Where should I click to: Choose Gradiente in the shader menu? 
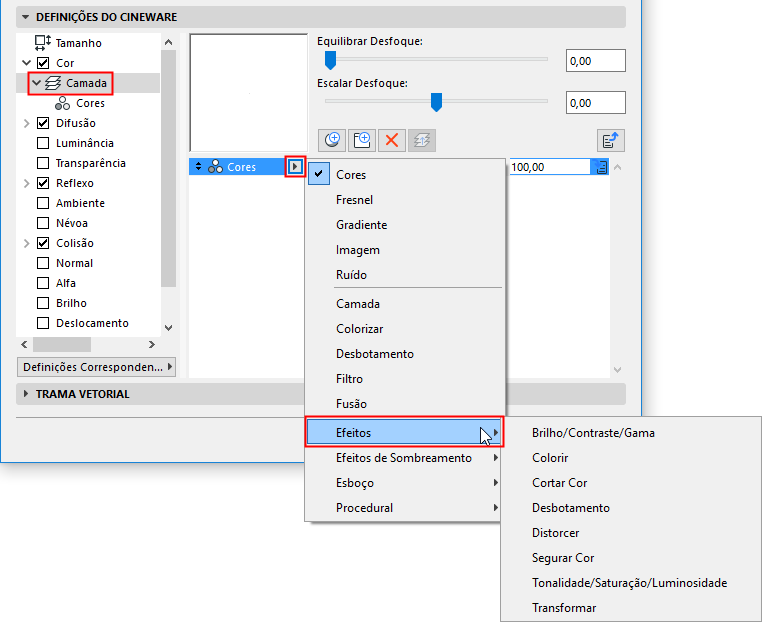click(405, 225)
